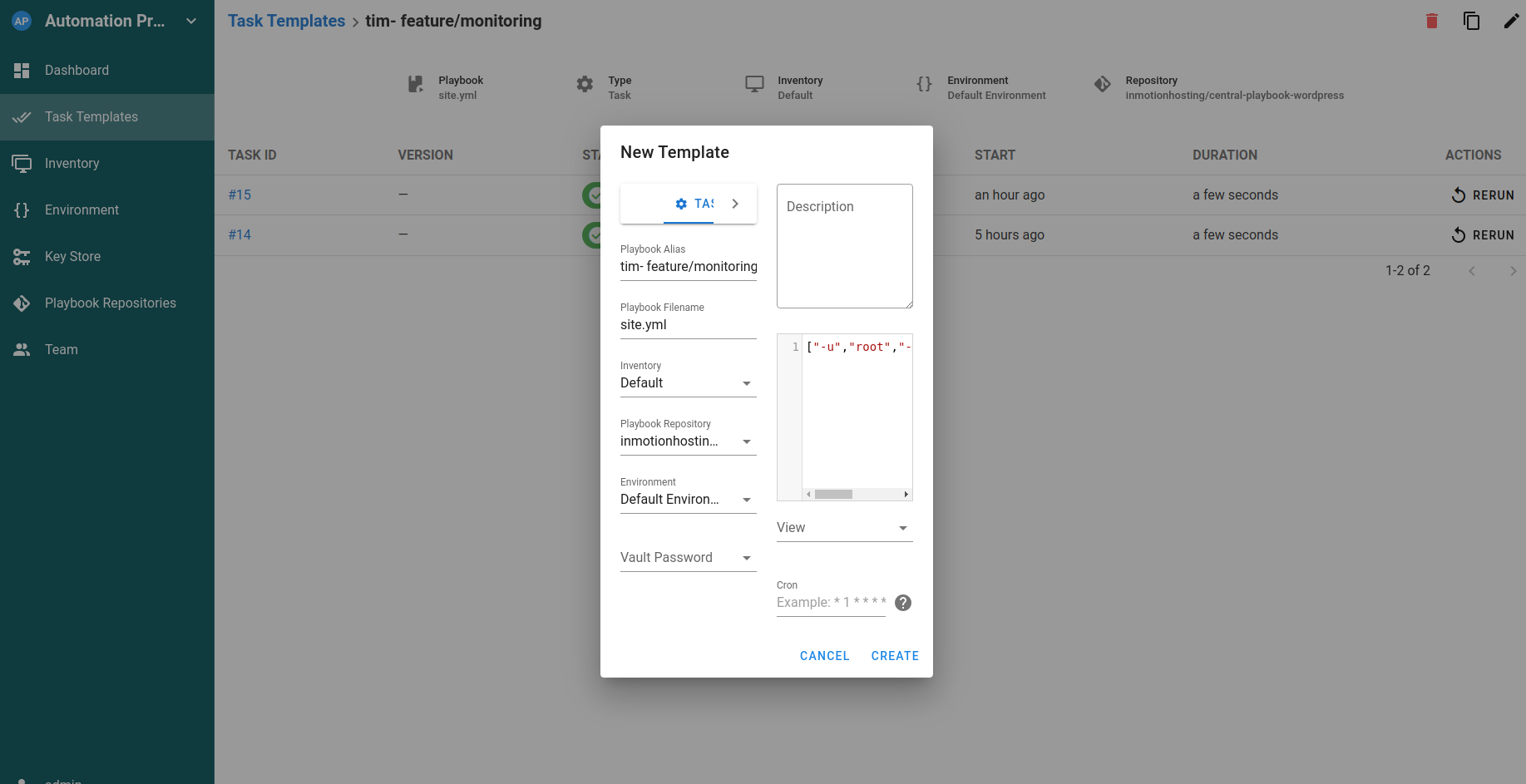This screenshot has height=784, width=1526.
Task: Open the cron help question-mark icon
Action: click(902, 603)
